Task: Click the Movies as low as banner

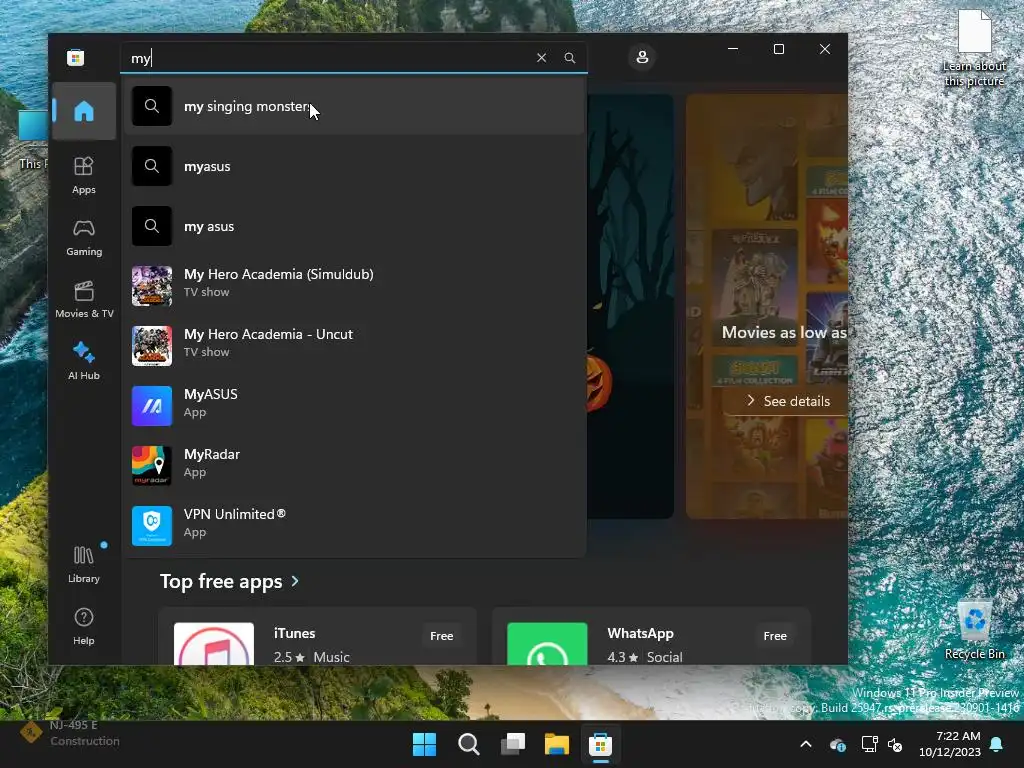Action: (x=767, y=306)
